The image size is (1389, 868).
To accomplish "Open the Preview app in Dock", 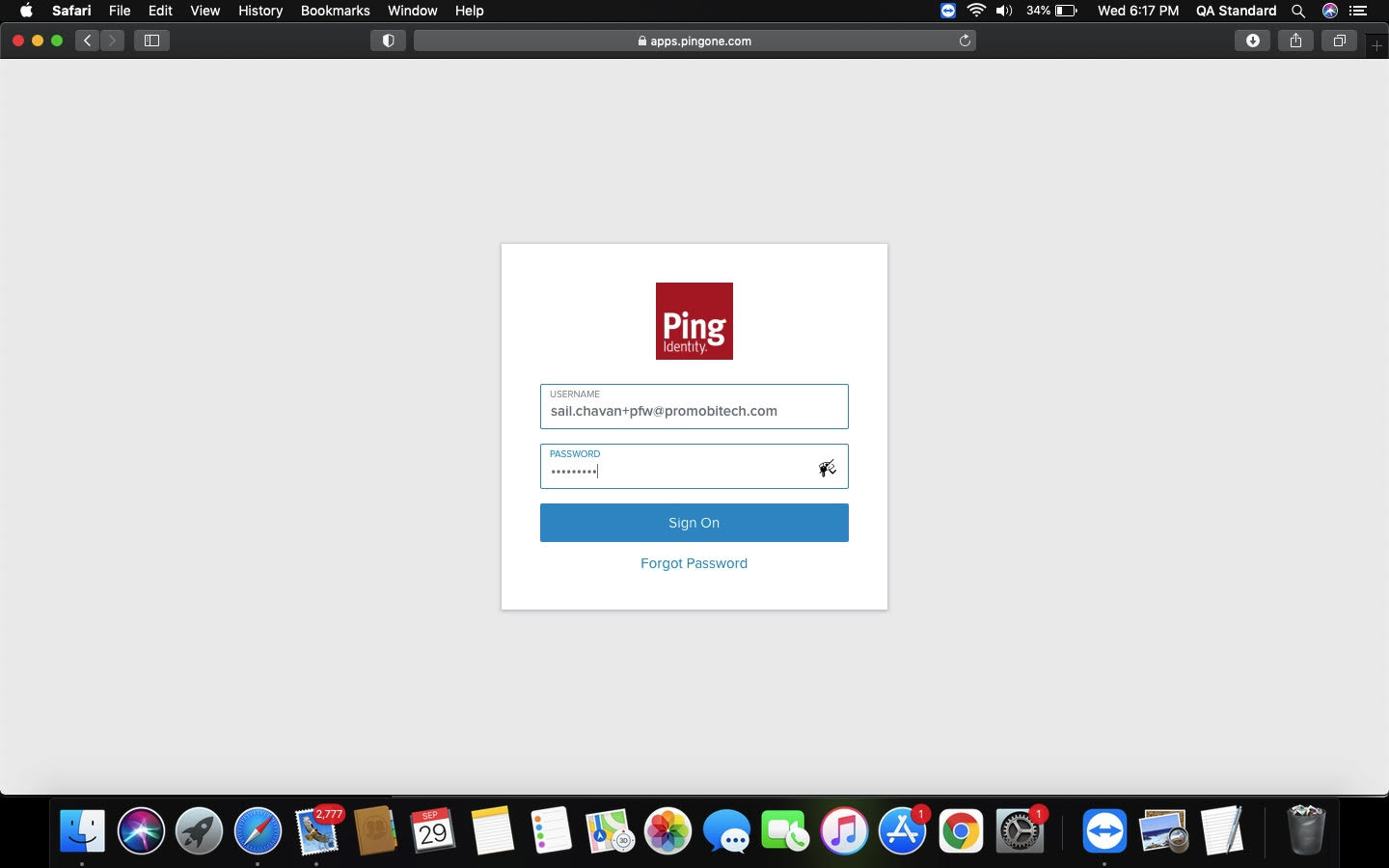I will 1163,830.
